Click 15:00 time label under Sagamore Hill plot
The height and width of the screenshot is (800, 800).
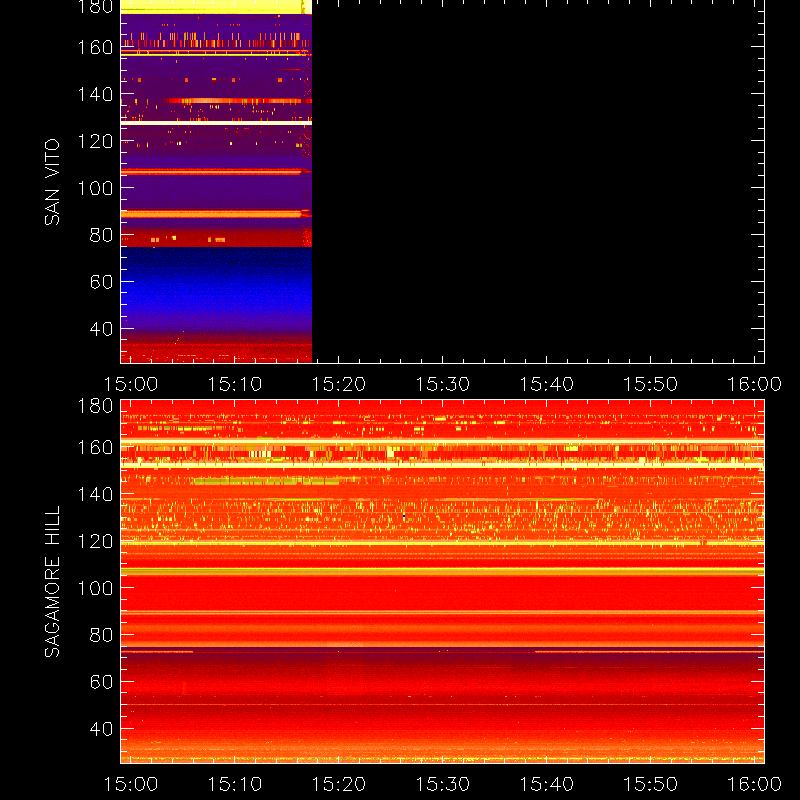(x=131, y=784)
